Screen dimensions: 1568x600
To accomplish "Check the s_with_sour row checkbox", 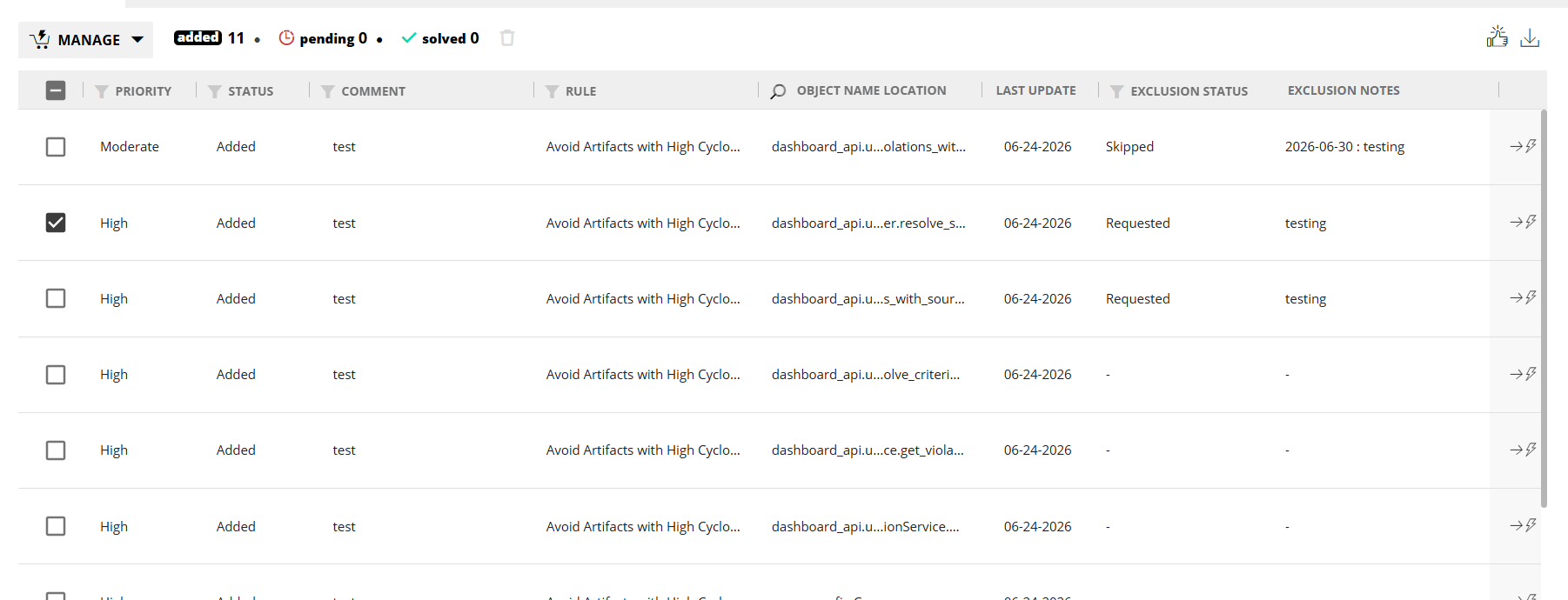I will (x=56, y=298).
